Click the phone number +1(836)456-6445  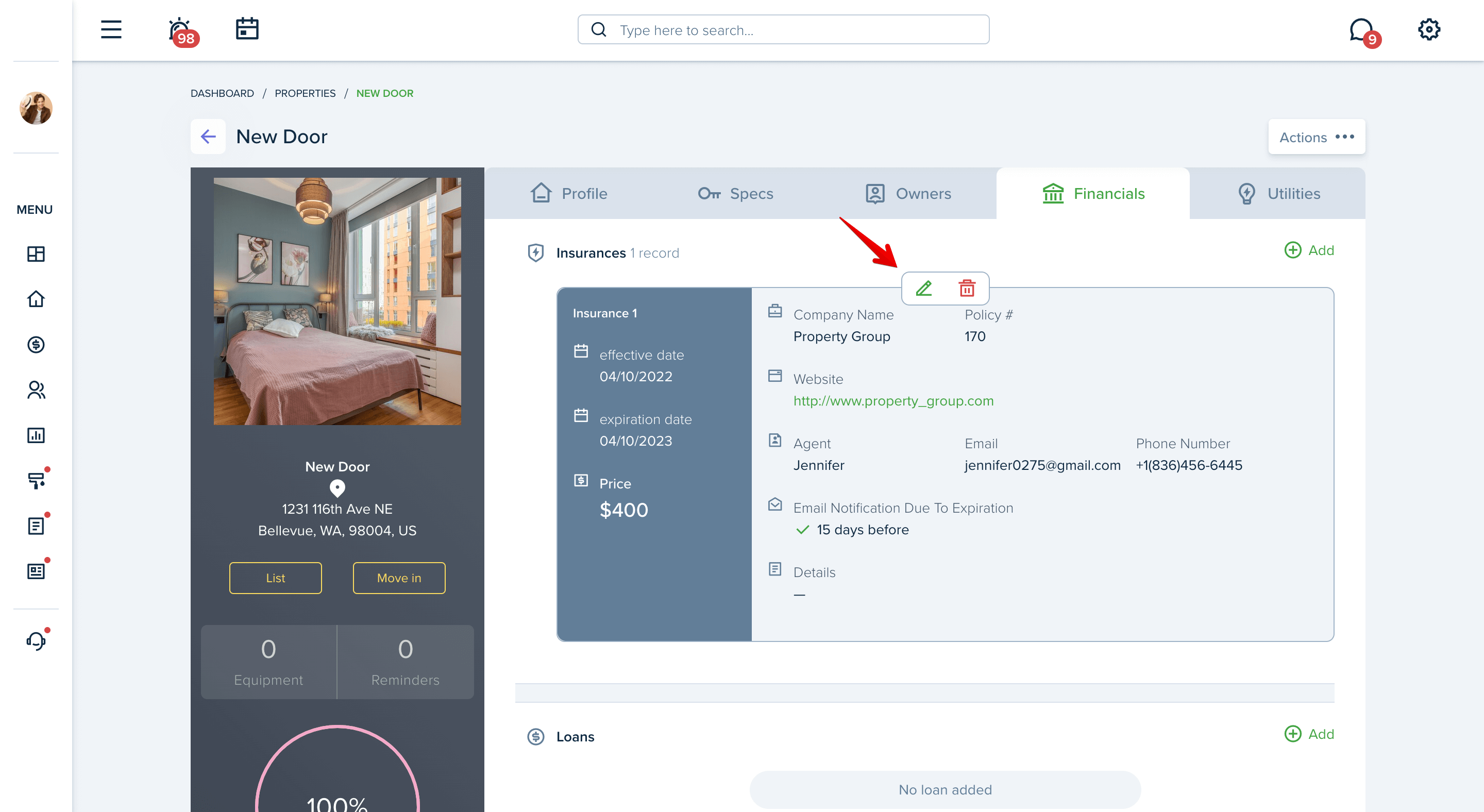(1189, 465)
